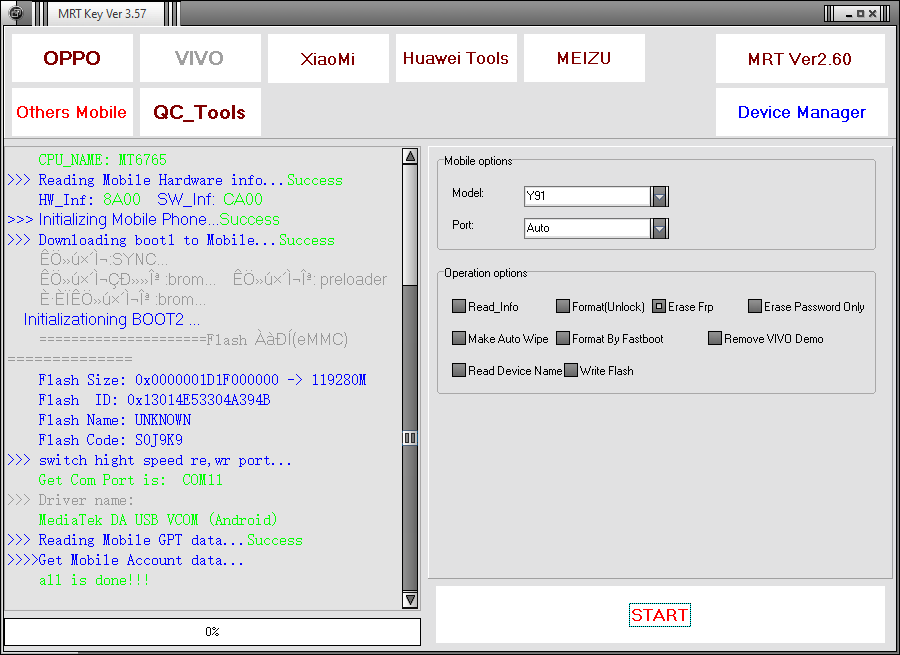Enable the Read_Info checkbox

[x=459, y=306]
